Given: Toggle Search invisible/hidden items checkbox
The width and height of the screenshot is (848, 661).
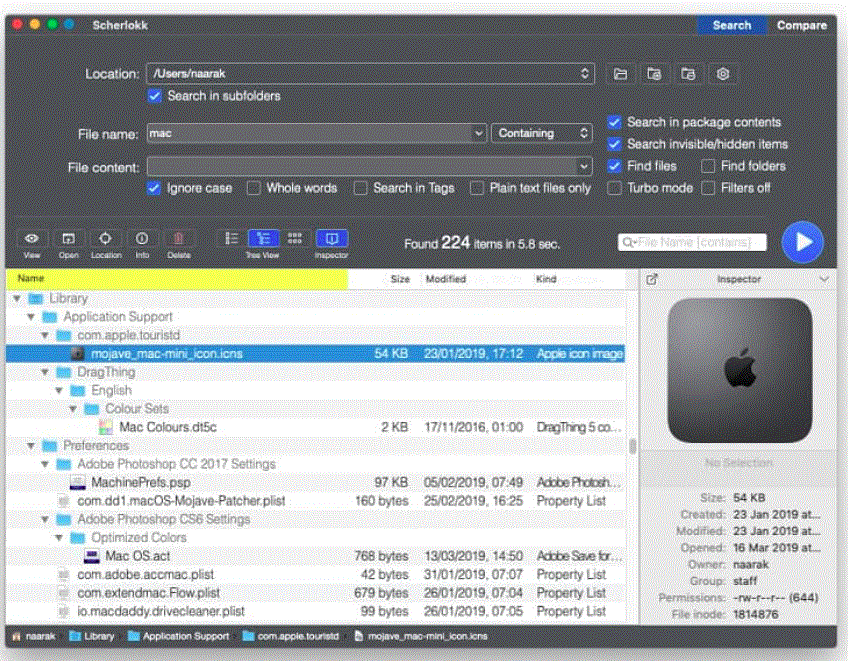Looking at the screenshot, I should click(614, 144).
